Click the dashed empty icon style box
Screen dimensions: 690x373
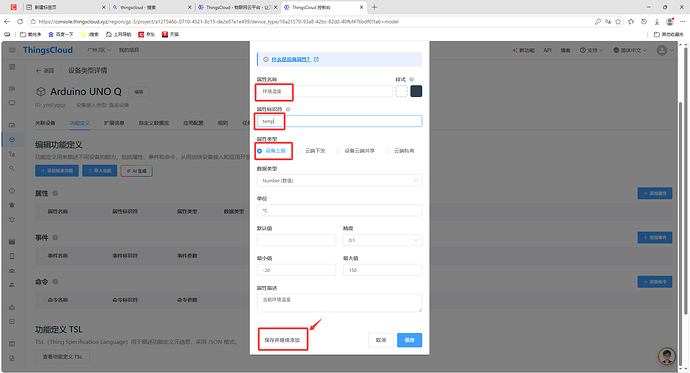click(401, 91)
